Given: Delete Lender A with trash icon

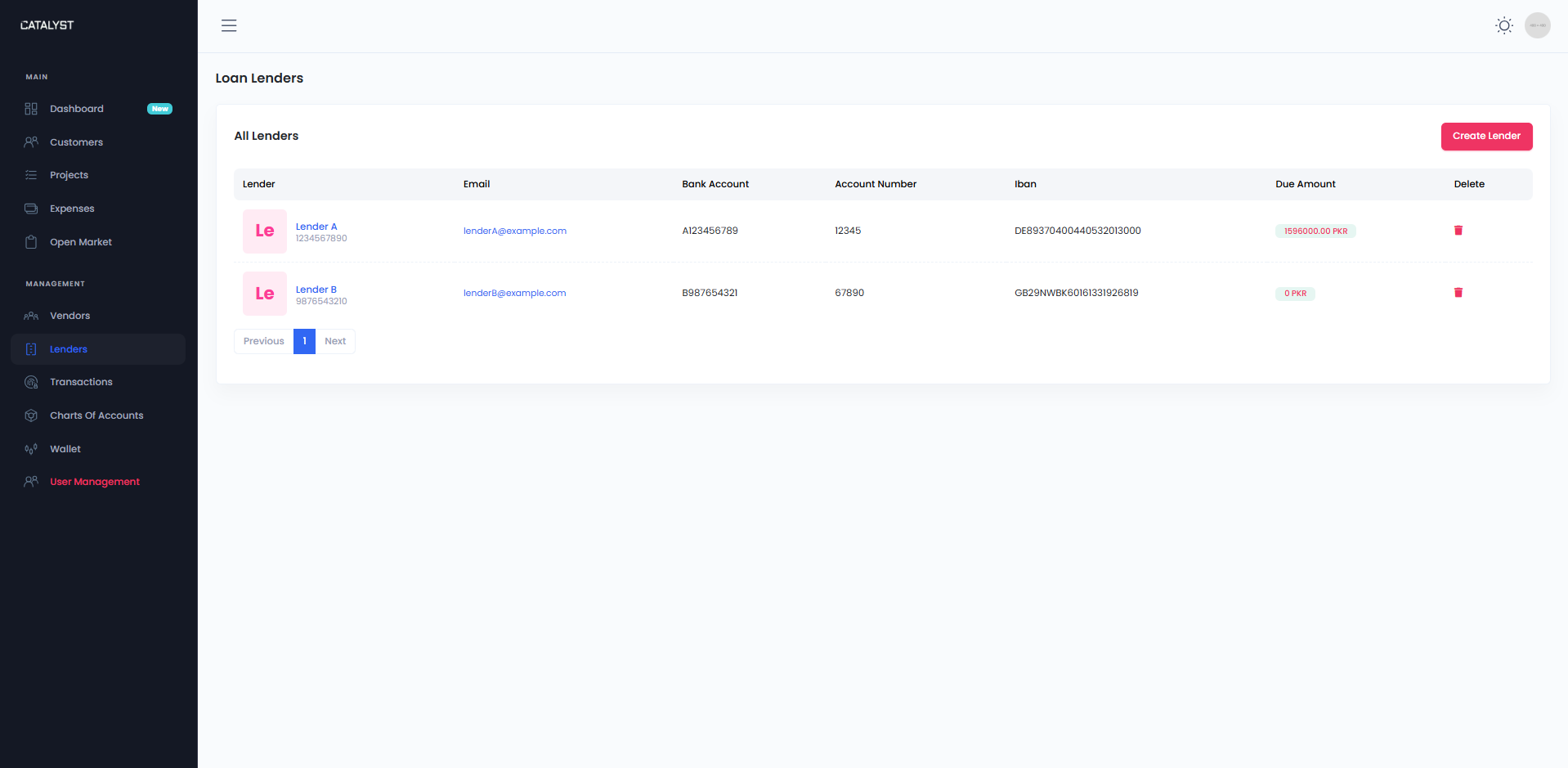Looking at the screenshot, I should coord(1458,231).
